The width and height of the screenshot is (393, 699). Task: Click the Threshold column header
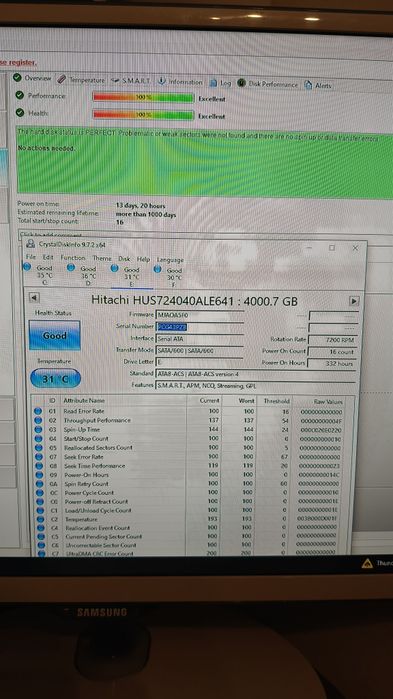(x=276, y=401)
